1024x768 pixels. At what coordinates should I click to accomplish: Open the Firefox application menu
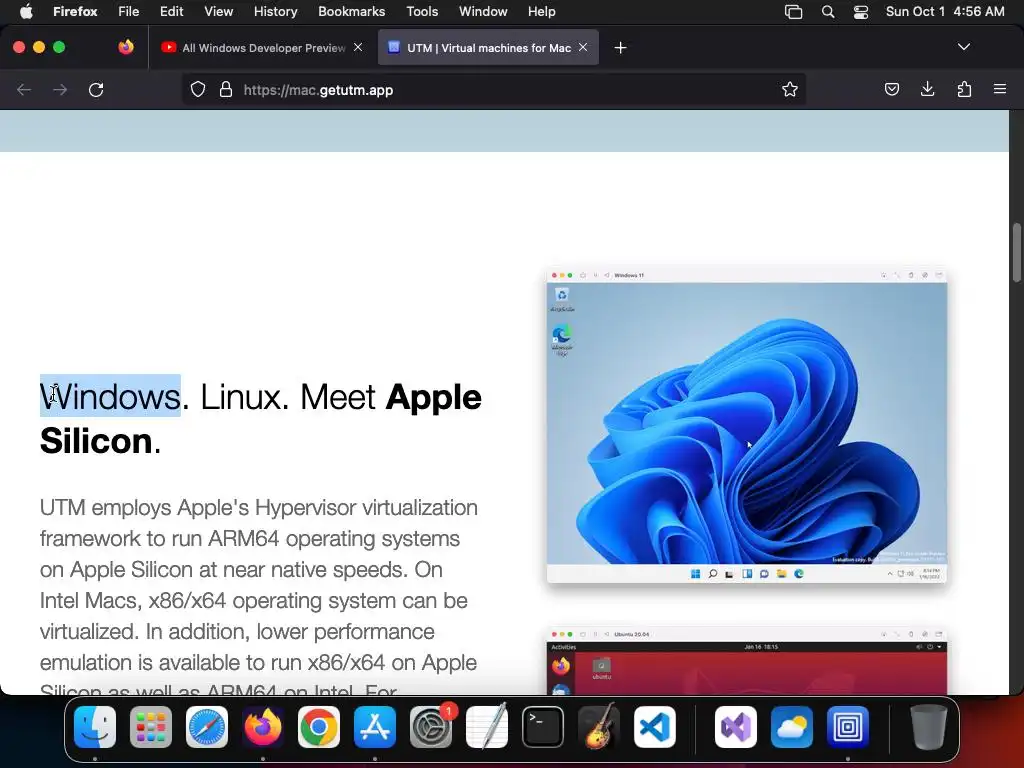[x=75, y=12]
